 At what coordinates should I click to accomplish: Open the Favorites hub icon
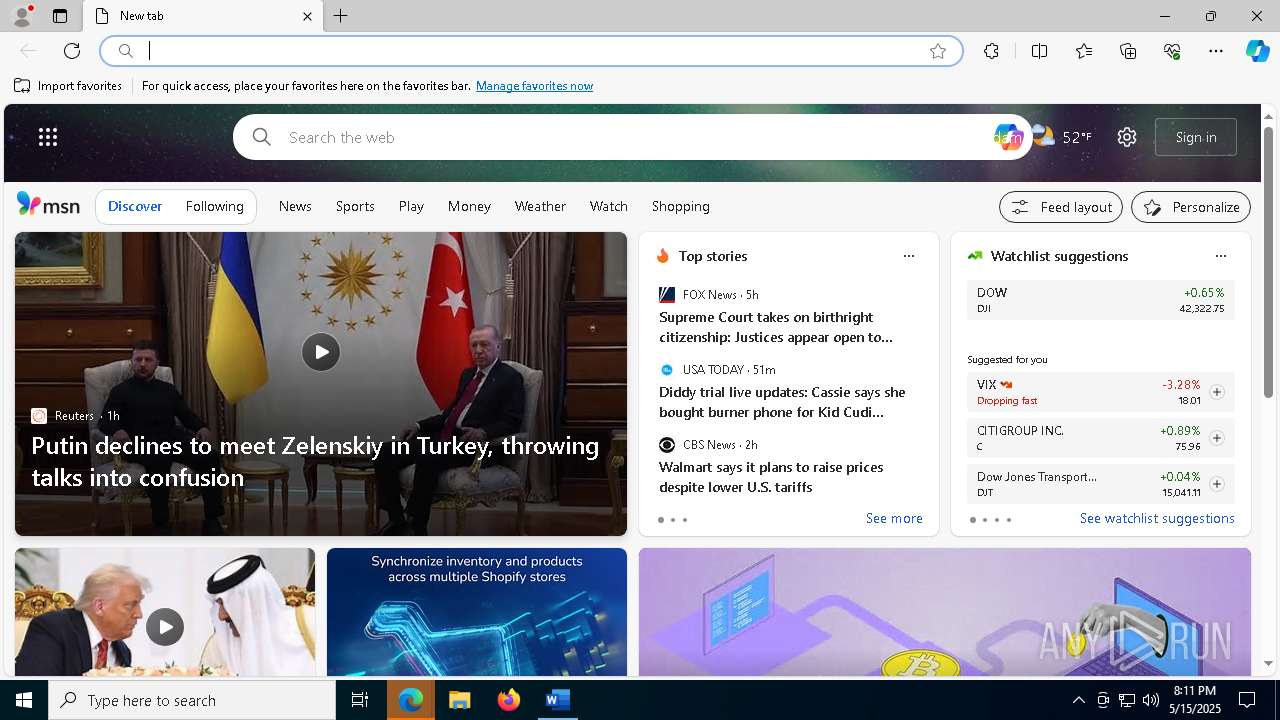[1084, 51]
